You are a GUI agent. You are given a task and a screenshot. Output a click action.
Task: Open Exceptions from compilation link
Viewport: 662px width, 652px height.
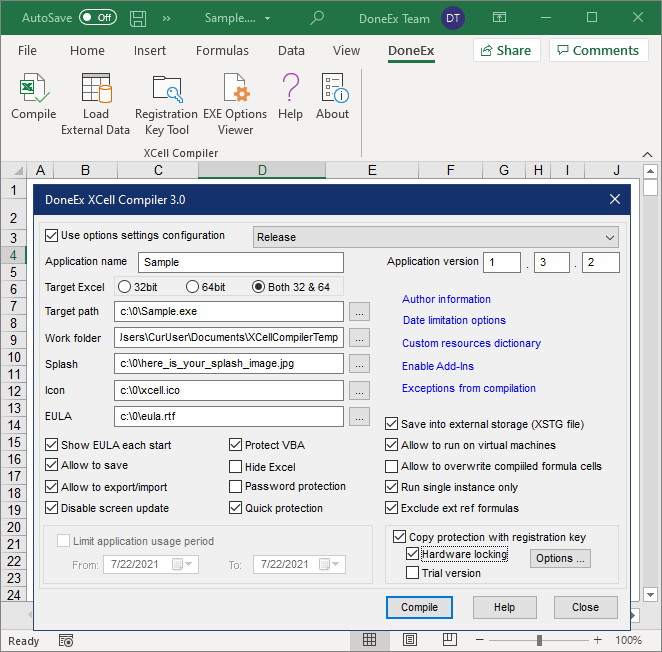469,388
